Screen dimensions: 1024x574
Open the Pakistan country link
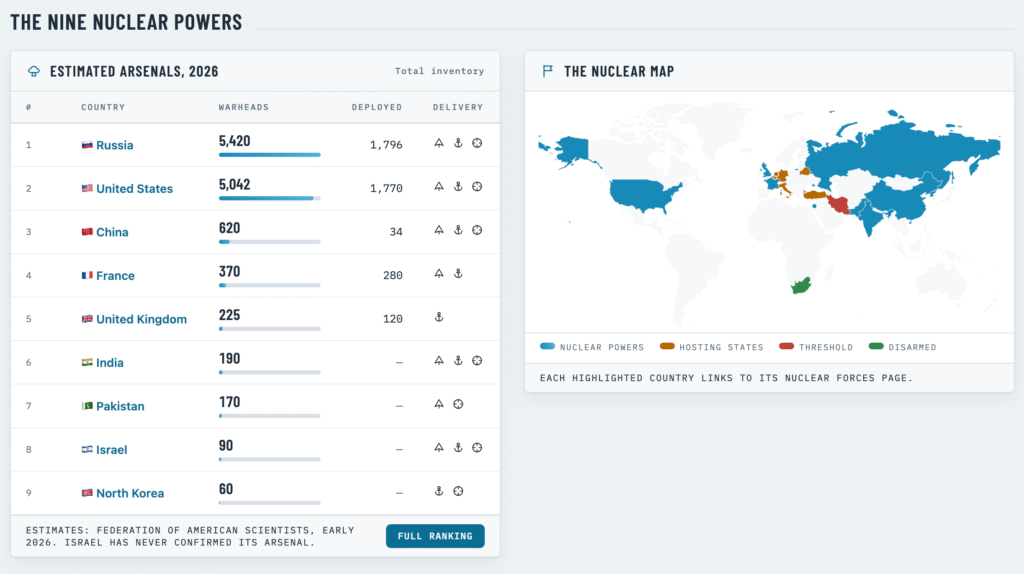120,406
